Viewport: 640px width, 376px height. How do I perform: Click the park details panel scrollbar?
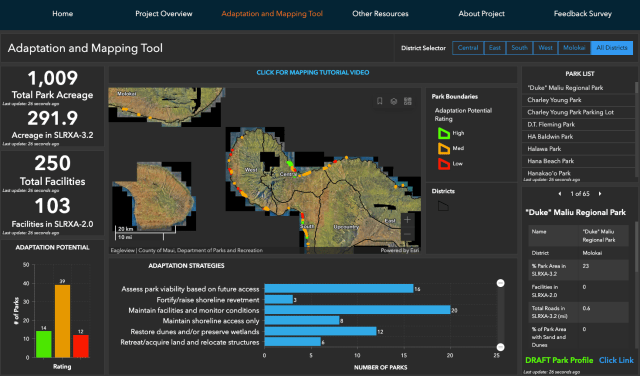(636, 247)
